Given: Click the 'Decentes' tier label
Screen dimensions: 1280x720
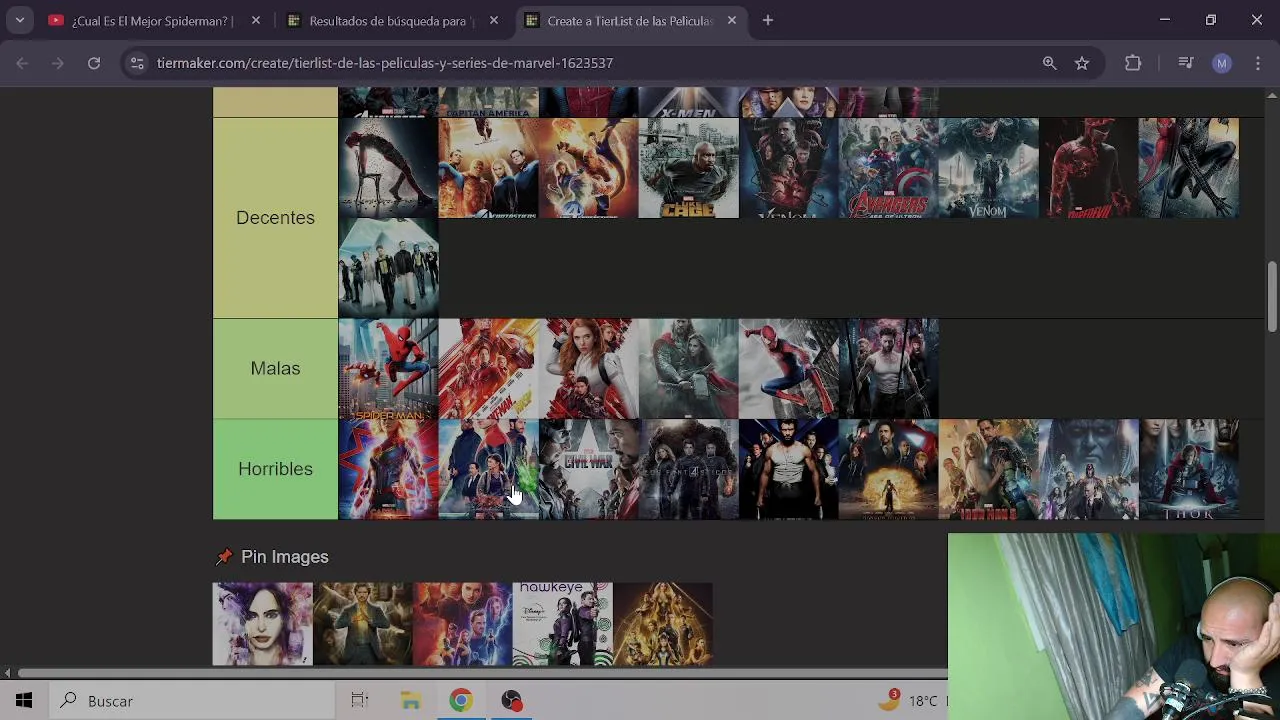Looking at the screenshot, I should tap(275, 218).
